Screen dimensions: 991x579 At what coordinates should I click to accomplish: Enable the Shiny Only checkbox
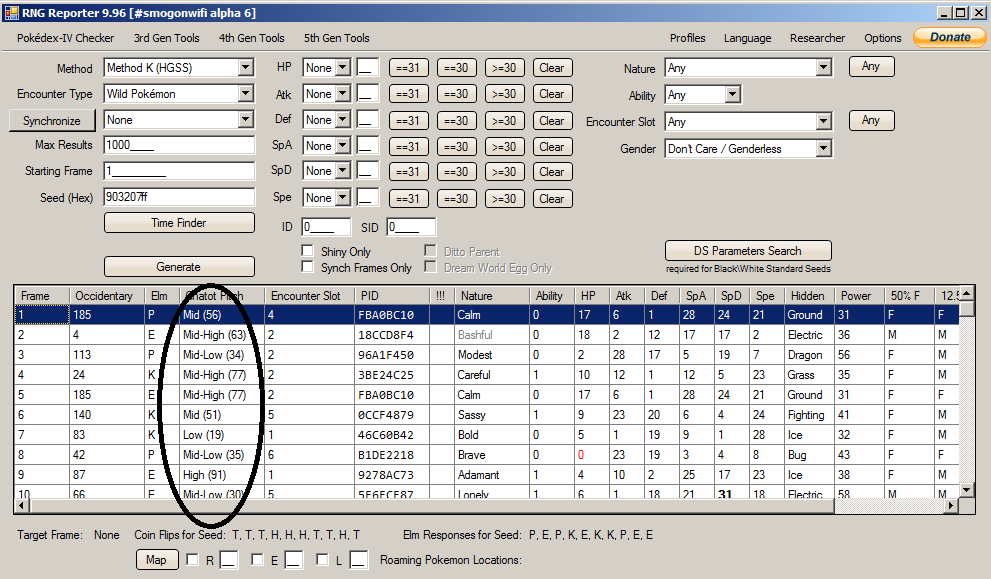(308, 252)
